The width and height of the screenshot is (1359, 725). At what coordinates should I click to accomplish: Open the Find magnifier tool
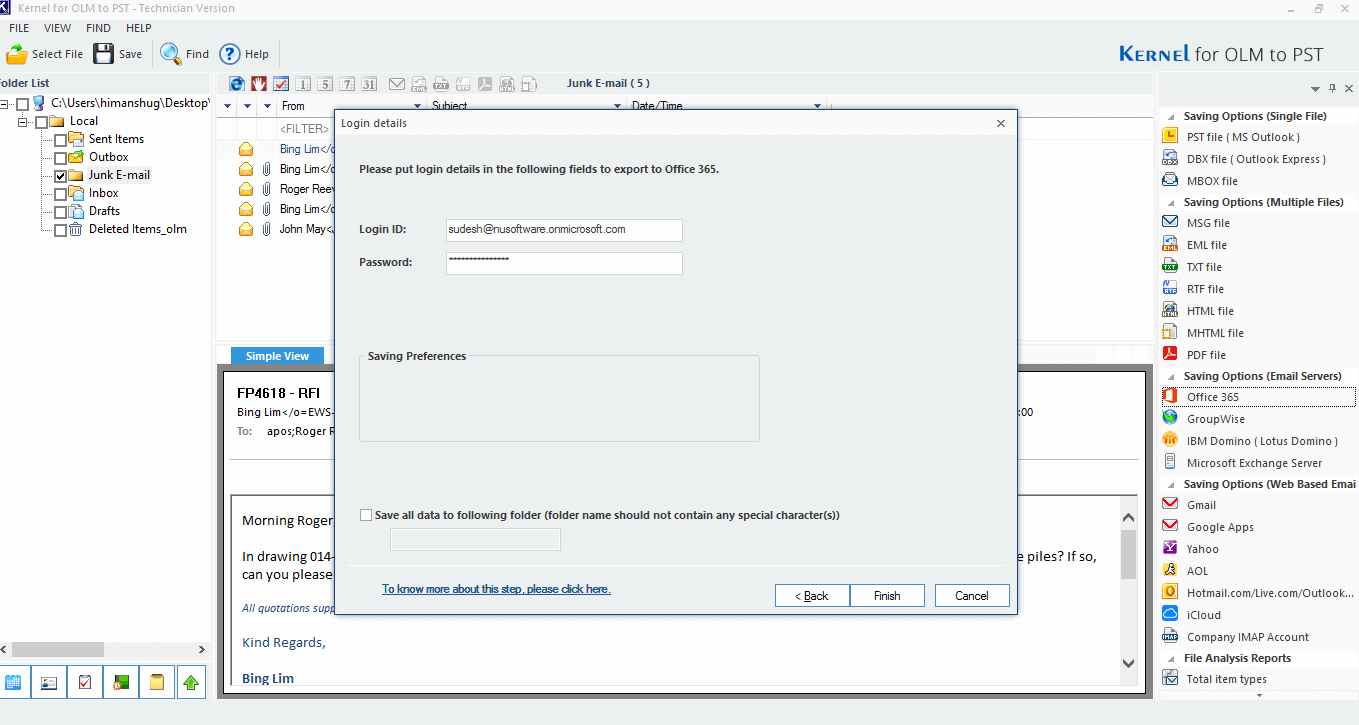pyautogui.click(x=171, y=54)
